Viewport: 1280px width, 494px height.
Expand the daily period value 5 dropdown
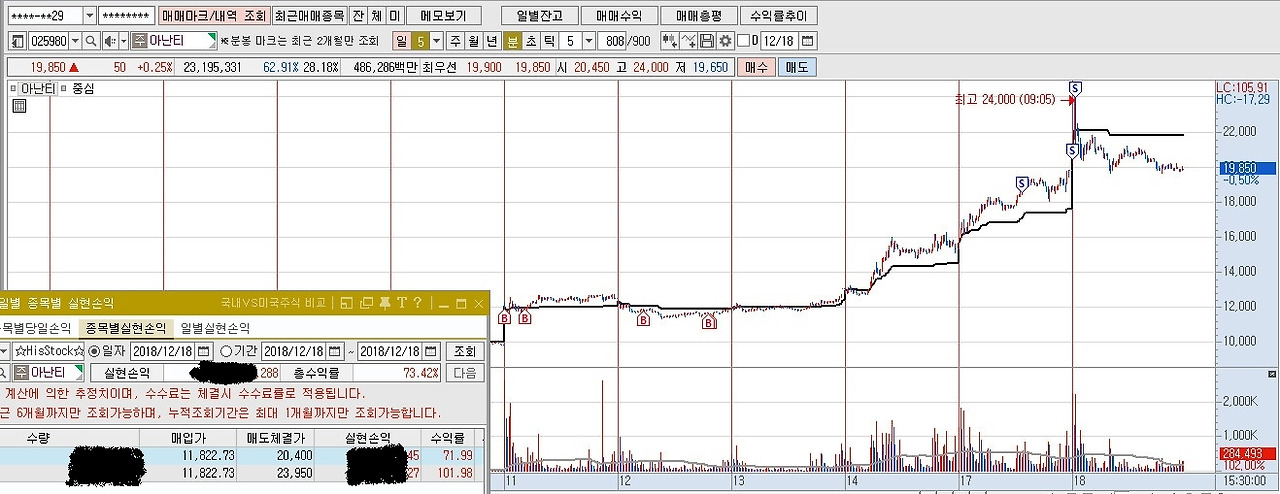pyautogui.click(x=439, y=41)
